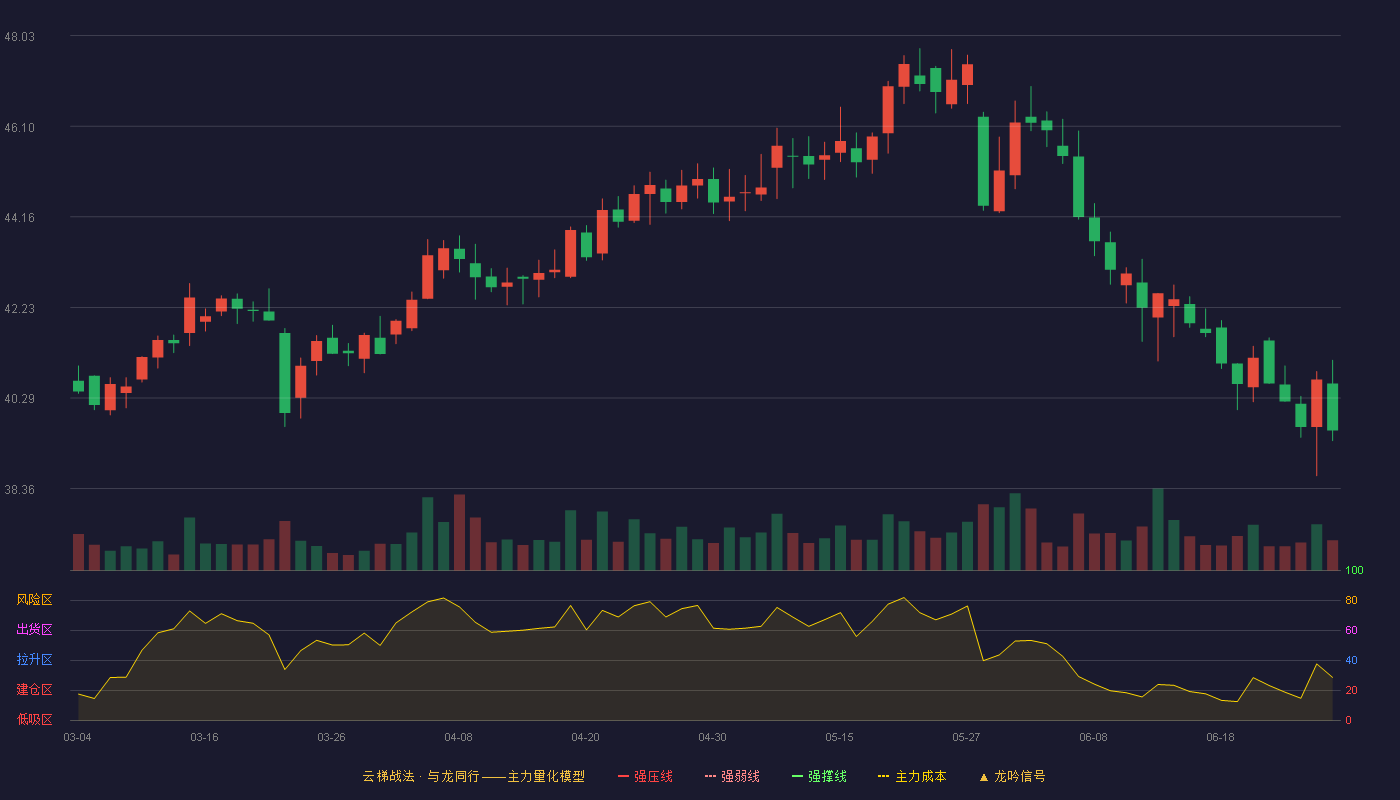The height and width of the screenshot is (800, 1400).
Task: Select the 04-30 date label
Action: (712, 737)
